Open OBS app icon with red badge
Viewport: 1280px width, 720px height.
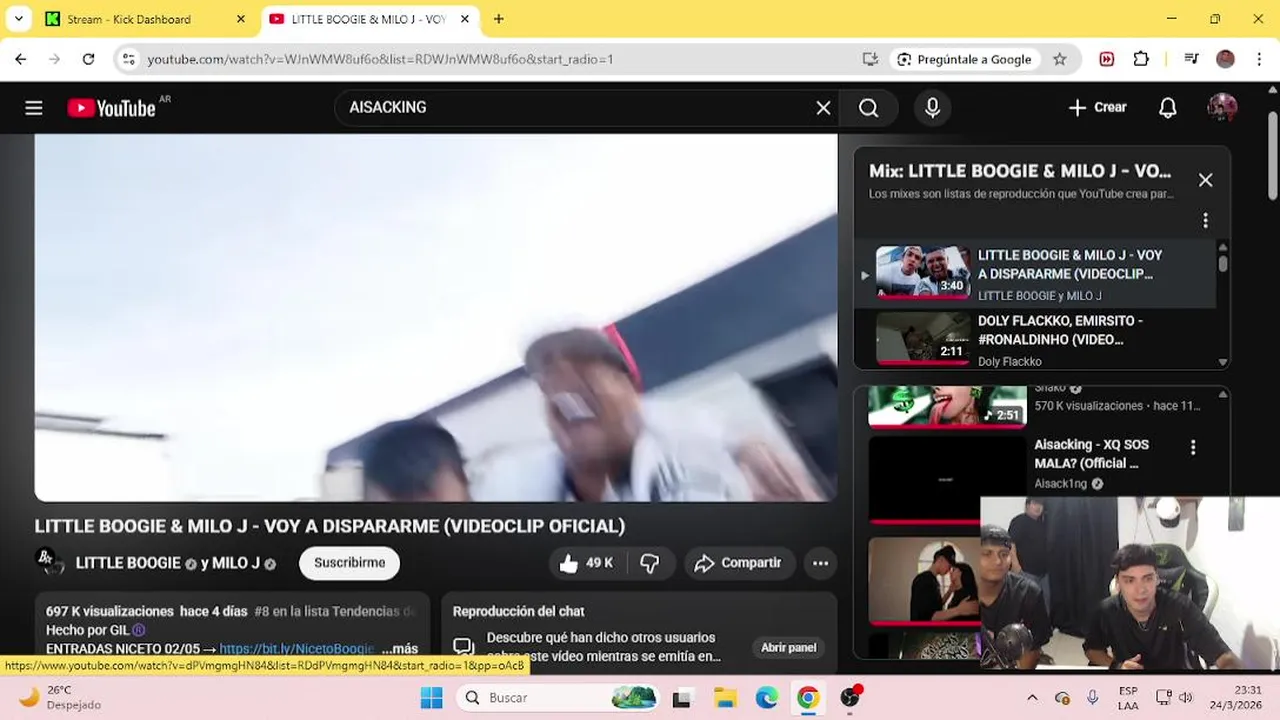pyautogui.click(x=851, y=697)
